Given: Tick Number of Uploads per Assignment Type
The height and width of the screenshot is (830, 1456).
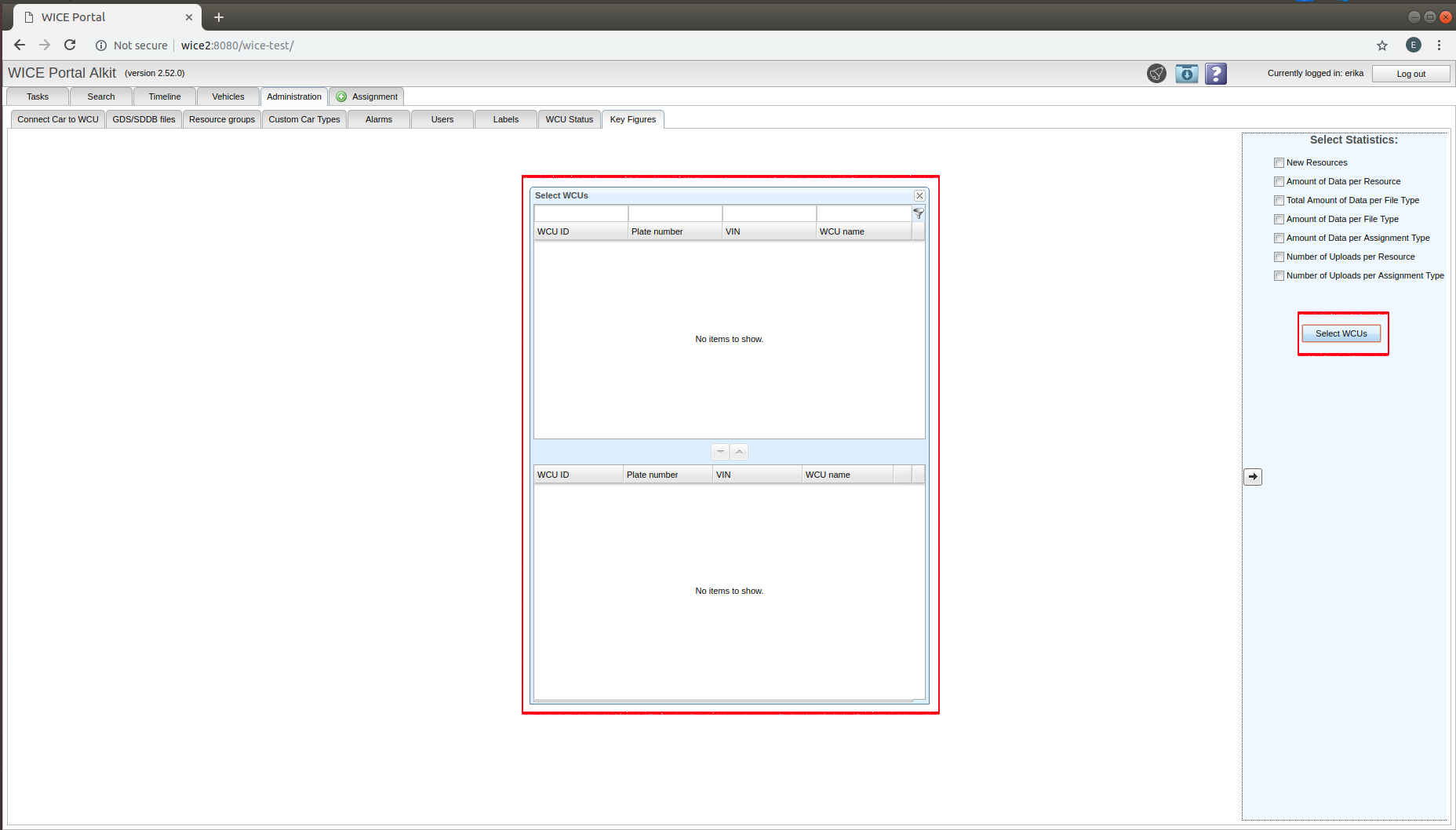Looking at the screenshot, I should [1279, 276].
